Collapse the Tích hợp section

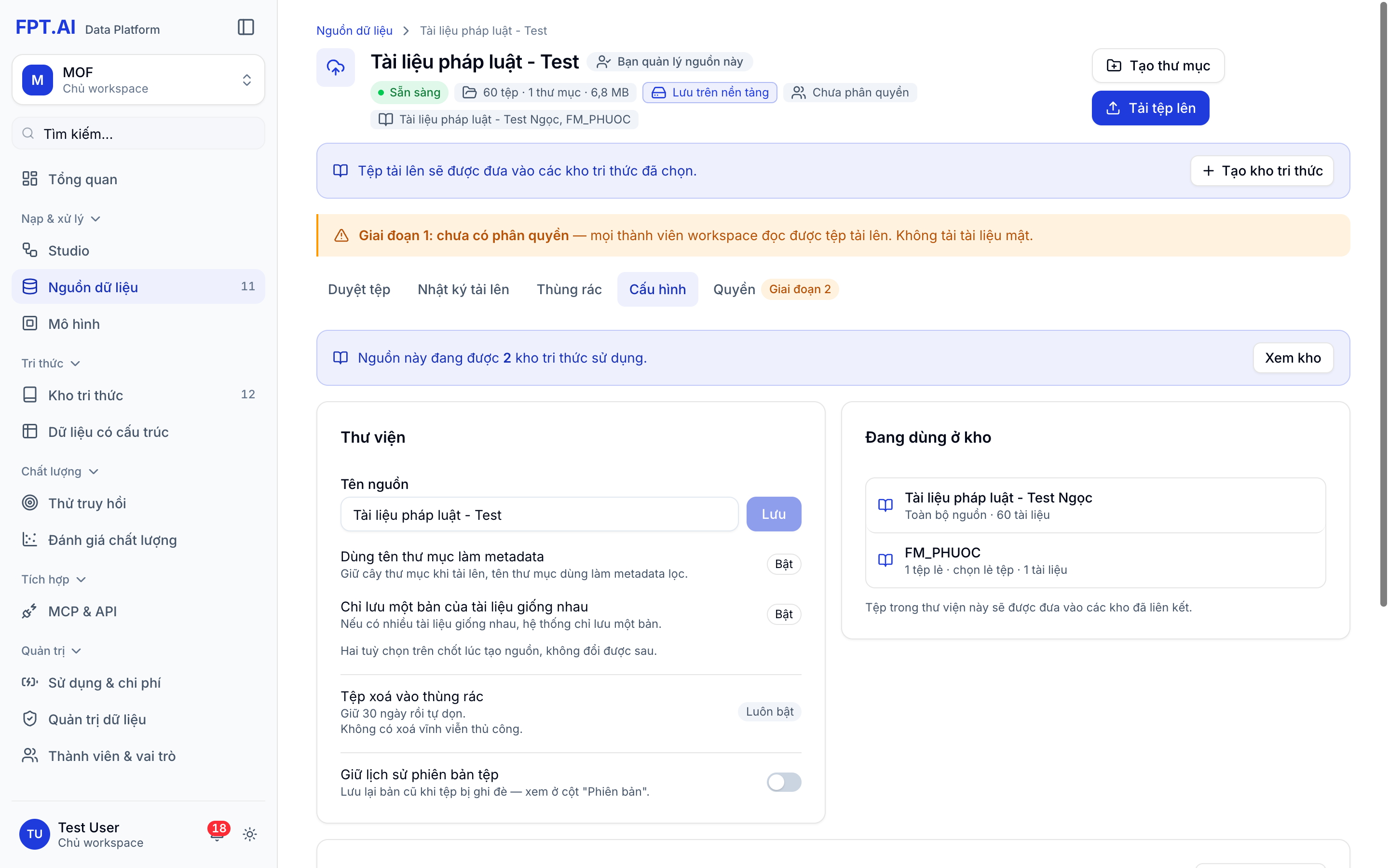[54, 579]
